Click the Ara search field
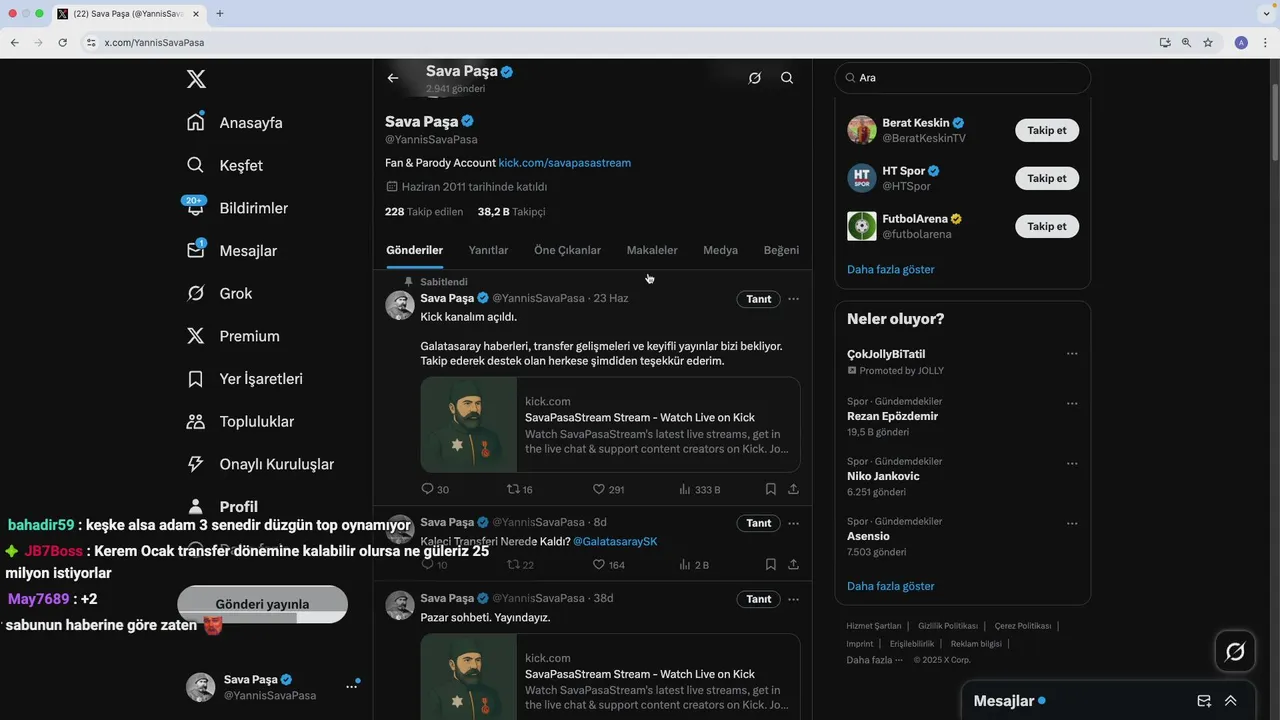Image resolution: width=1280 pixels, height=720 pixels. tap(963, 78)
